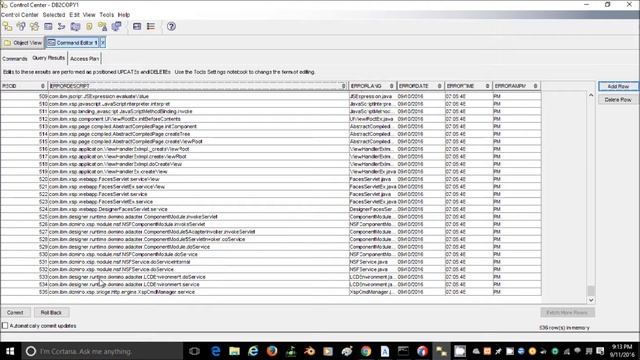Select the Query Results tab
The height and width of the screenshot is (360, 640).
coord(48,58)
